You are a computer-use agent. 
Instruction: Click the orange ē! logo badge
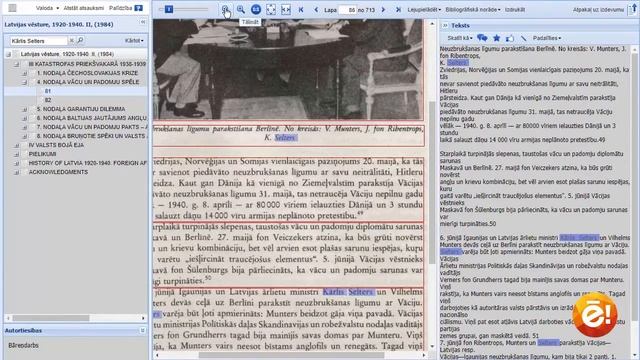tap(595, 314)
